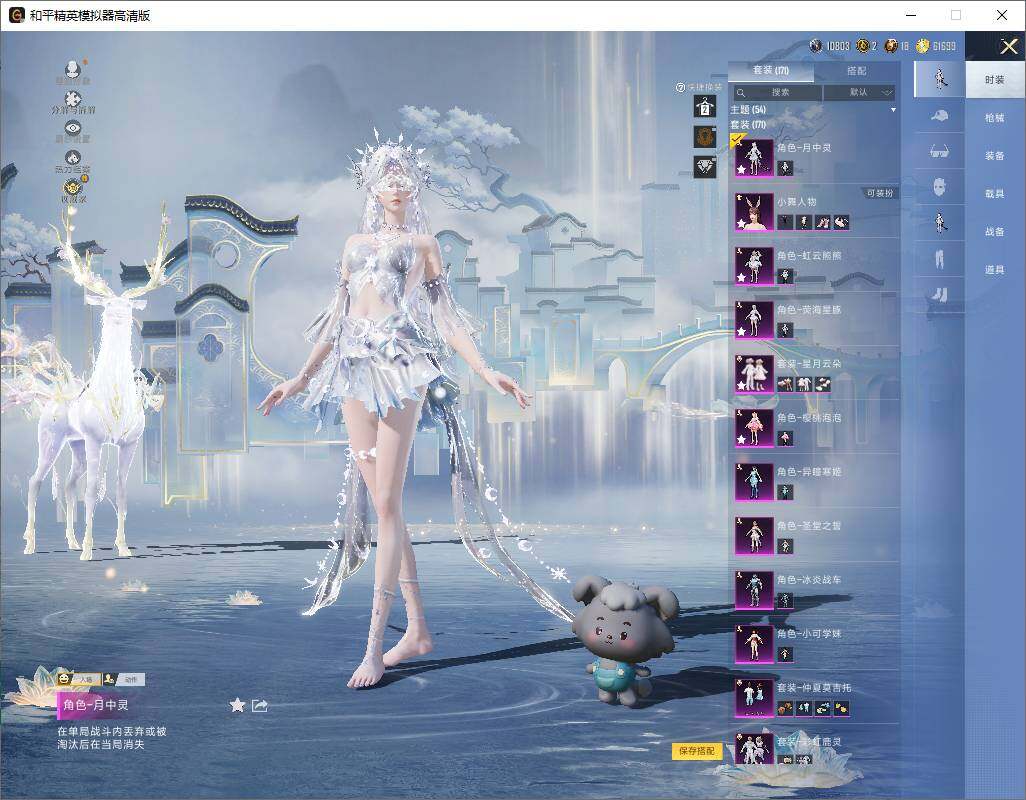This screenshot has height=800, width=1026.
Task: Click the 快捷换装 help question mark
Action: pos(680,87)
